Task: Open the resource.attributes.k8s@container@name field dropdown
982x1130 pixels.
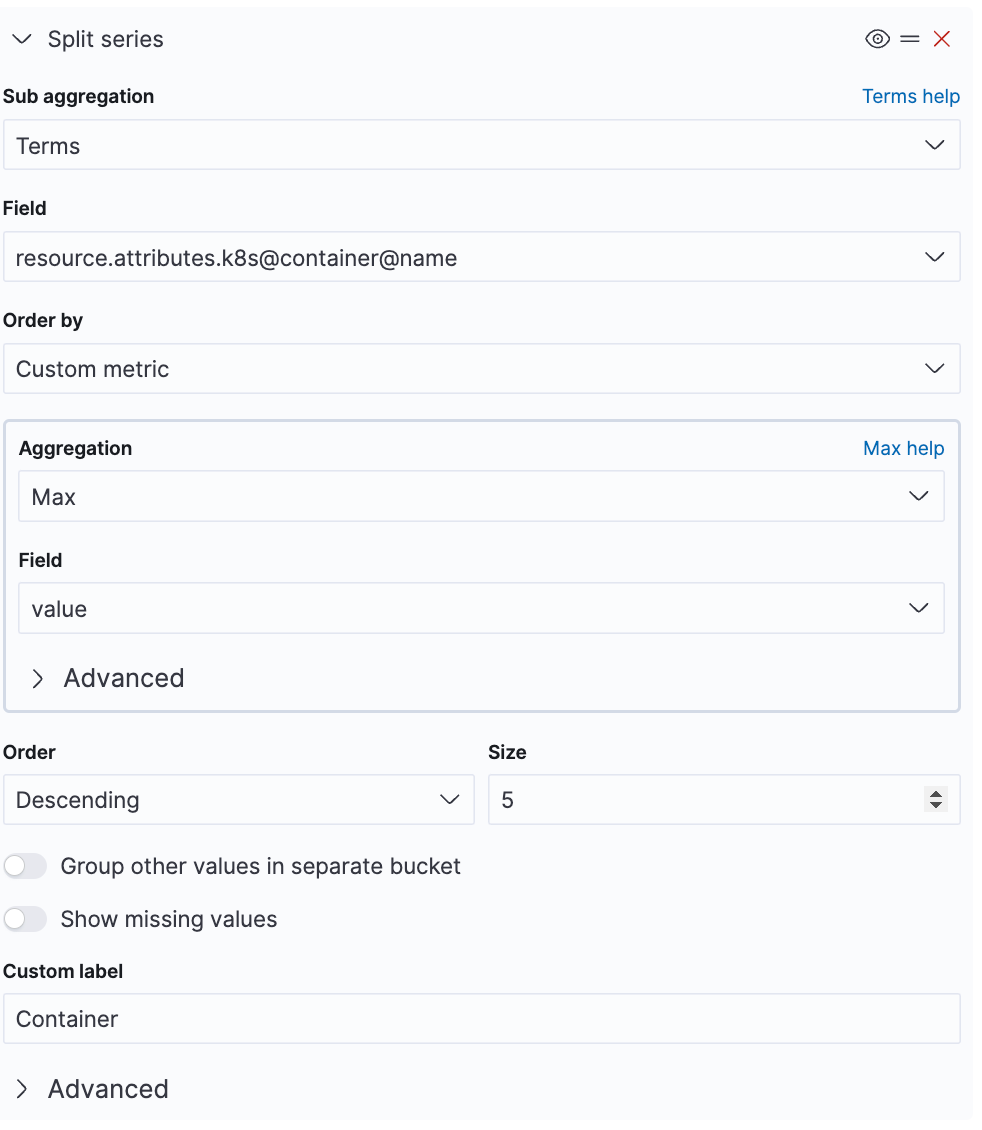Action: tap(481, 257)
